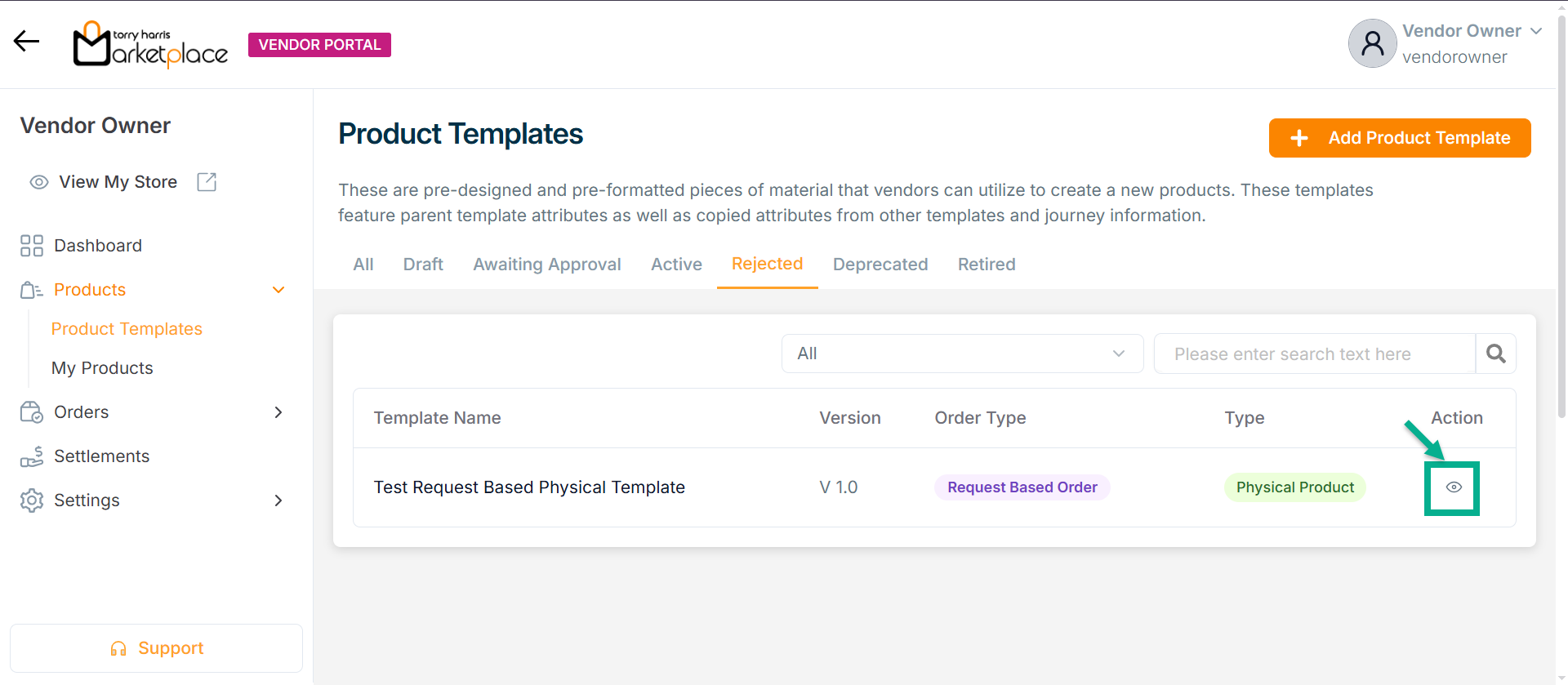Viewport: 1568px width, 685px height.
Task: Click the back arrow icon
Action: [26, 41]
